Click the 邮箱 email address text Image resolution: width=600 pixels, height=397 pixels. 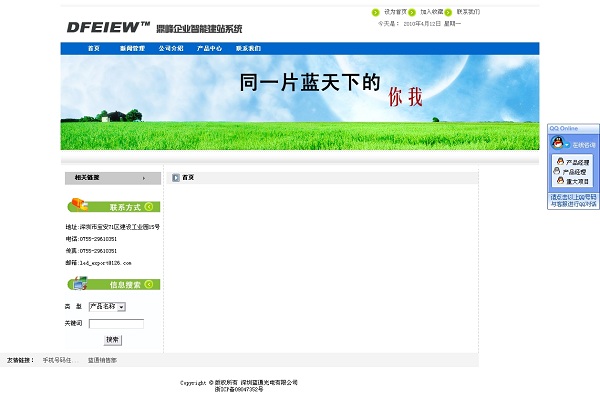pos(98,263)
